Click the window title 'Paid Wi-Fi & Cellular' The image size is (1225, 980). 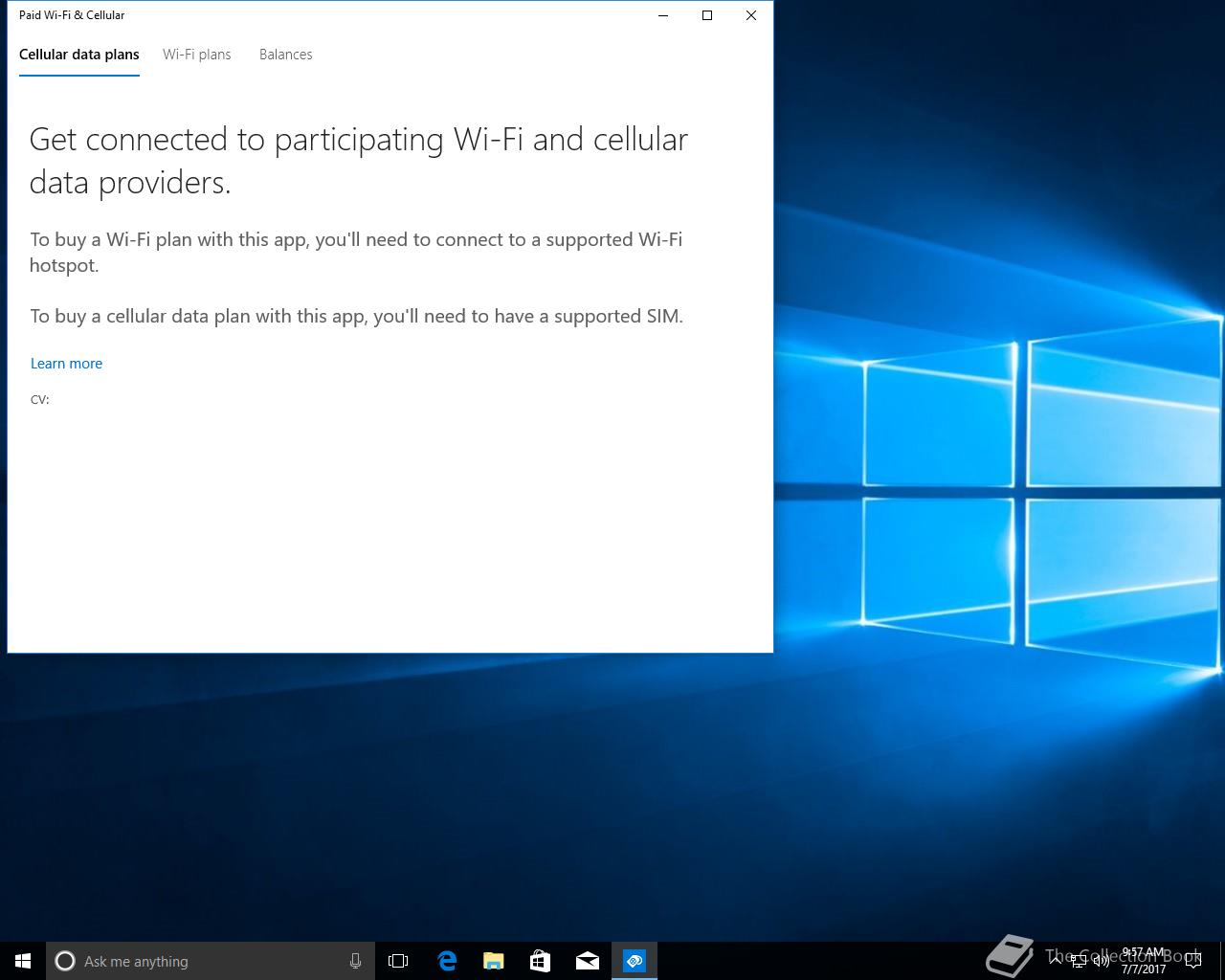click(x=72, y=15)
